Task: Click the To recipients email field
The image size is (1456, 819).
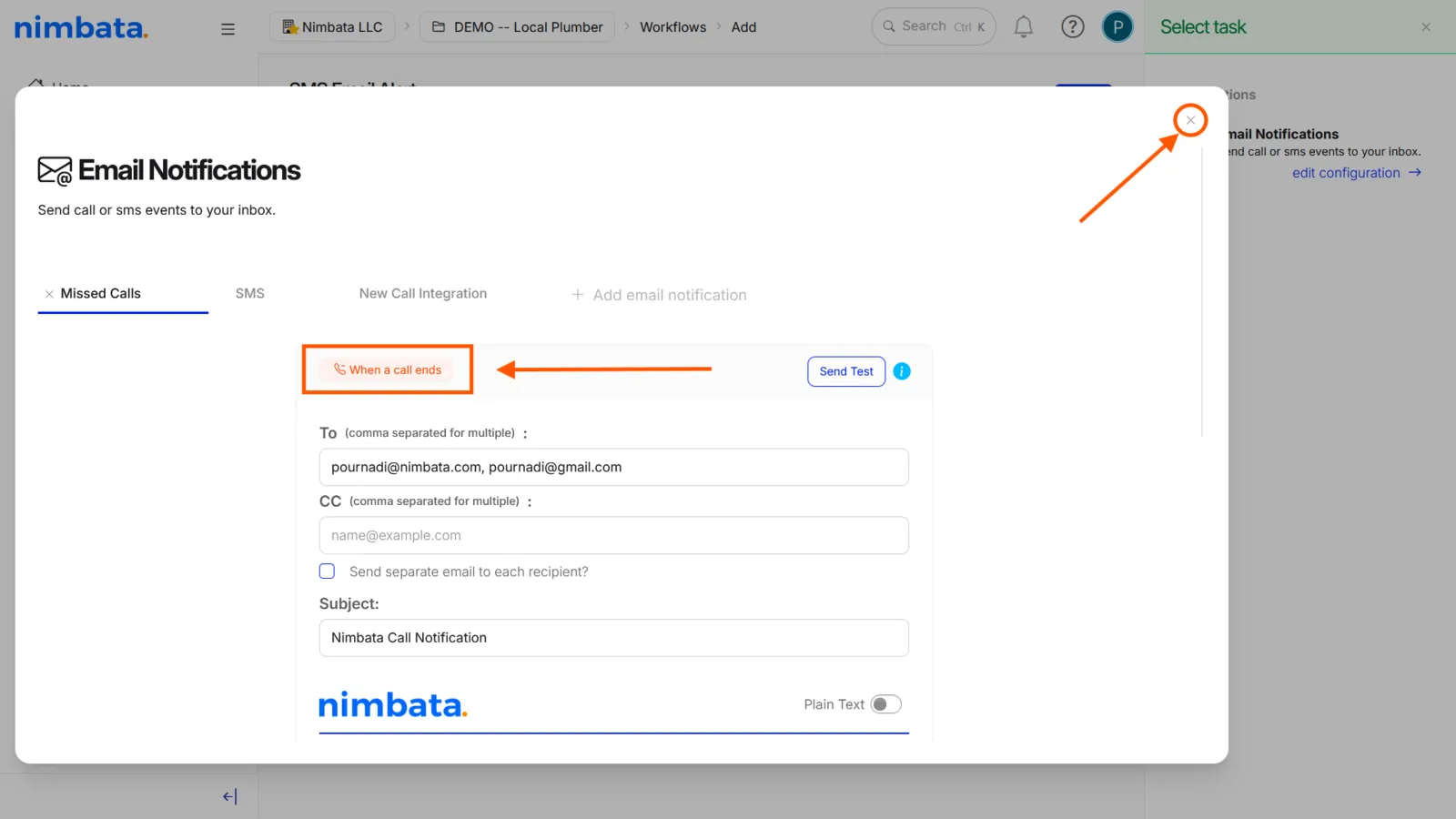Action: click(x=613, y=467)
